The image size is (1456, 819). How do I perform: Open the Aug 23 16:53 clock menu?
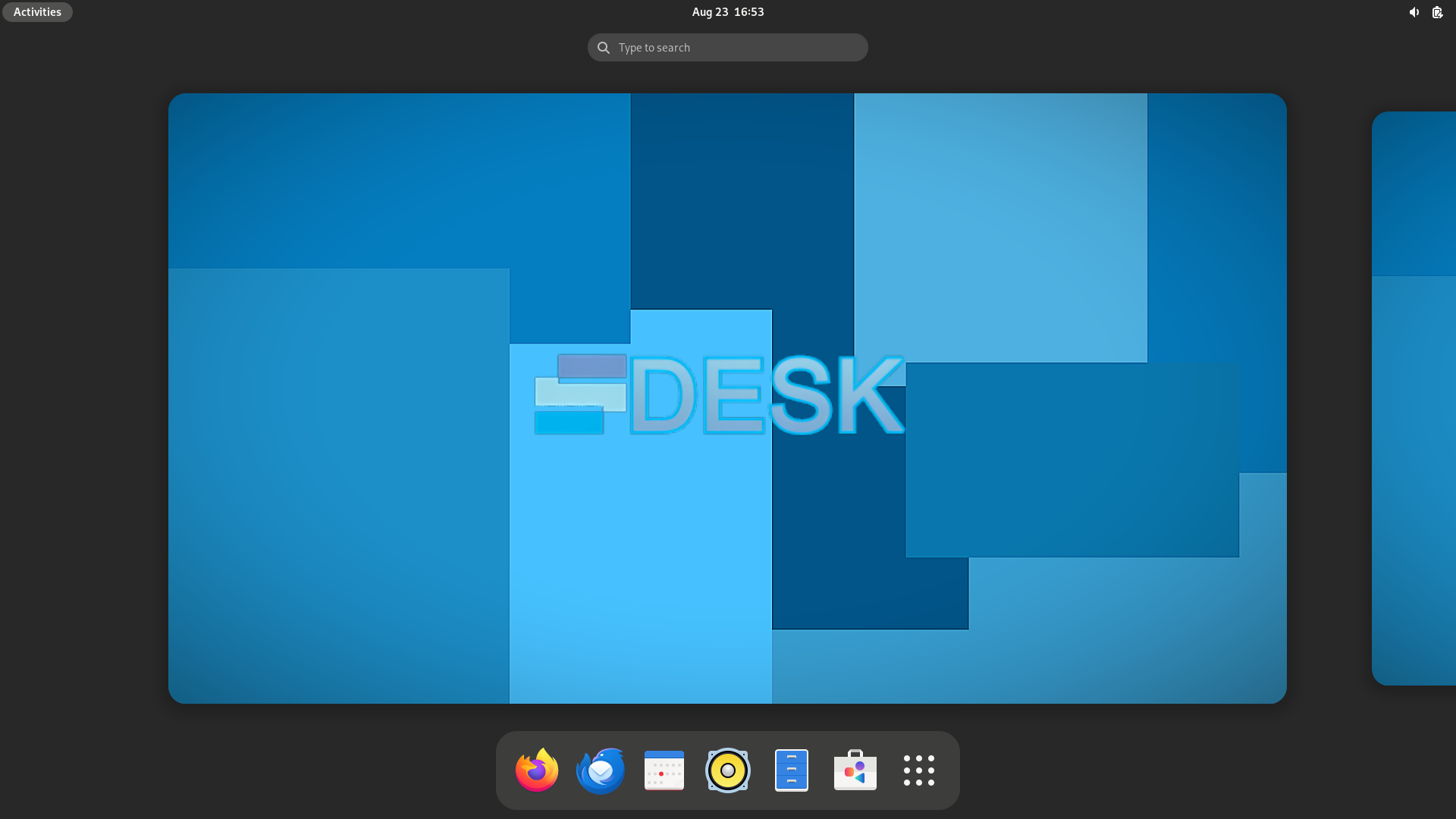coord(728,12)
